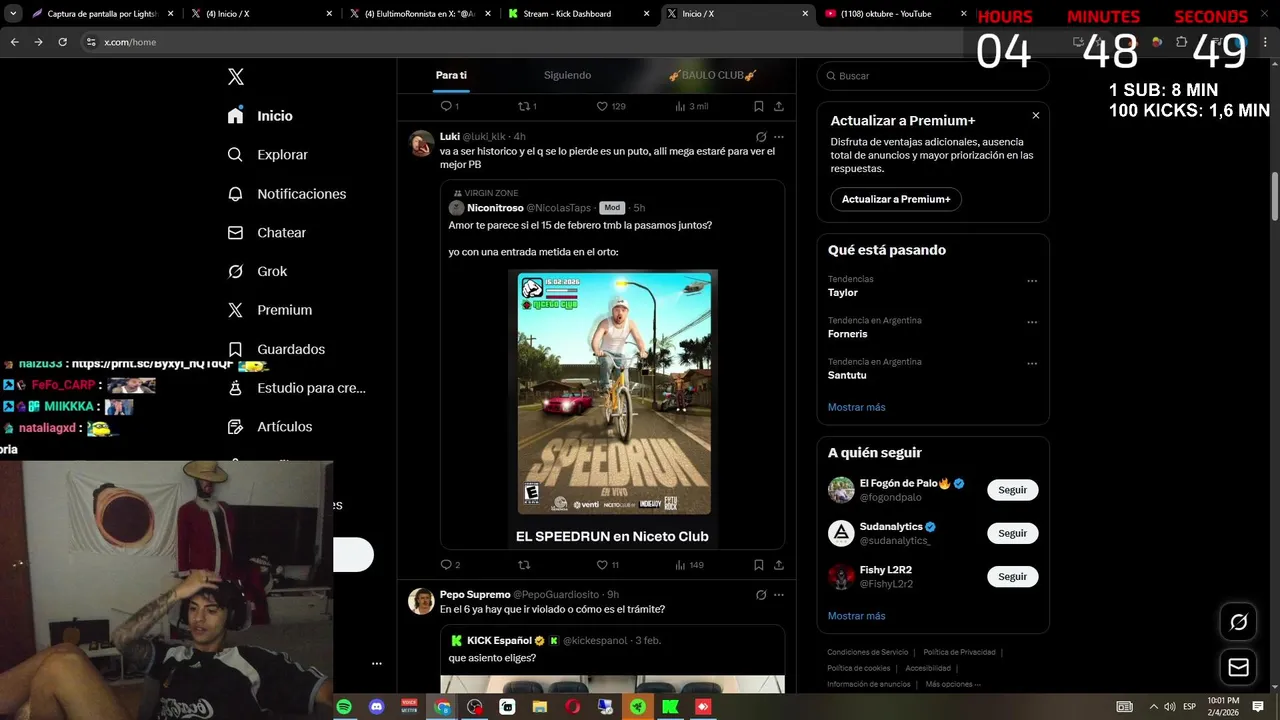Click Grok action icon on Pepo Supremo's post

point(761,595)
